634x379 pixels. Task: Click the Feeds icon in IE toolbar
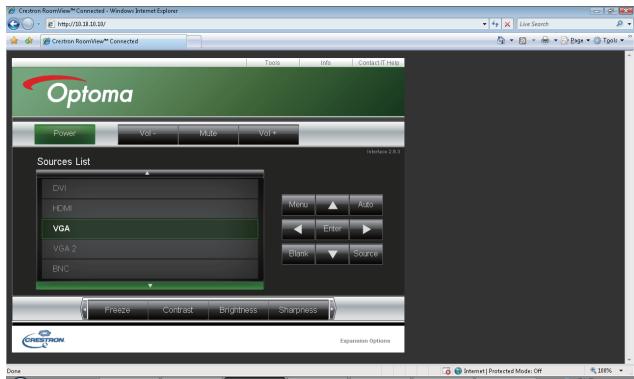(x=522, y=40)
